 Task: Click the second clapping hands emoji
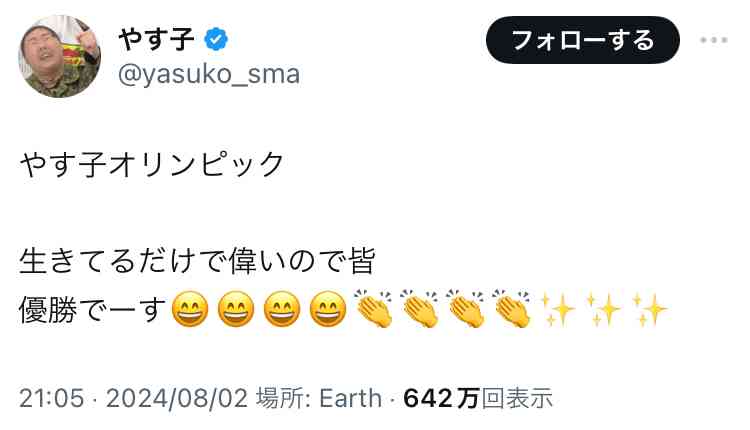[x=421, y=311]
